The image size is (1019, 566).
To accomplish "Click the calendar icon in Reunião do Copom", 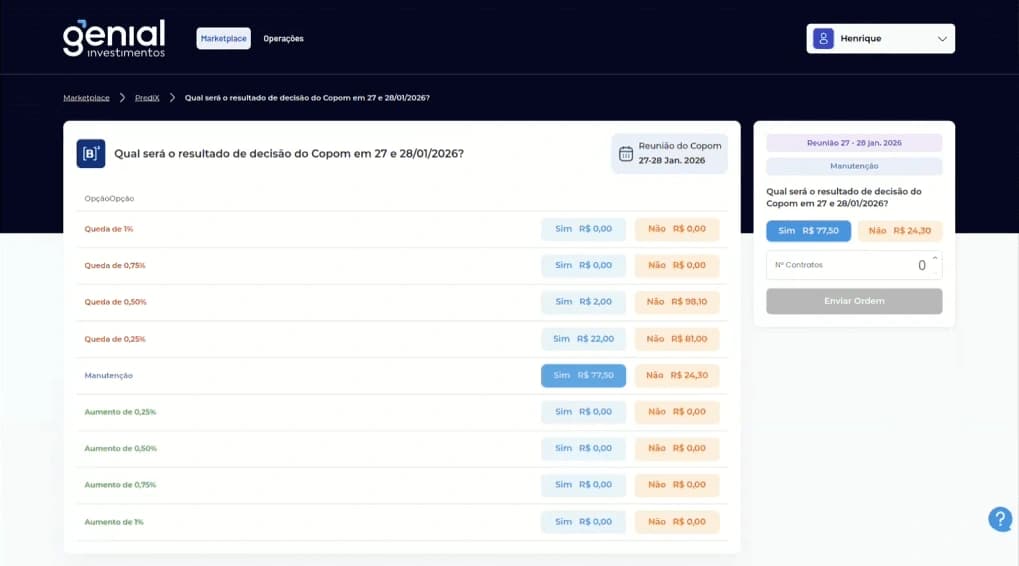I will (x=625, y=153).
